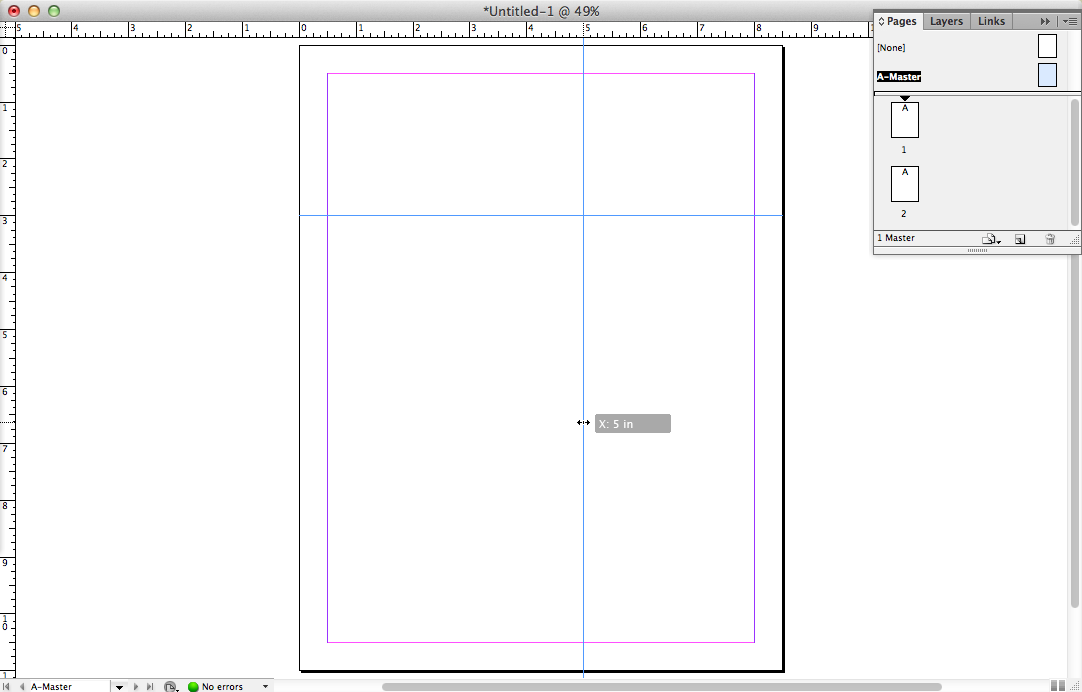Screen dimensions: 1082x692
Task: Click the create new page icon
Action: [1020, 239]
